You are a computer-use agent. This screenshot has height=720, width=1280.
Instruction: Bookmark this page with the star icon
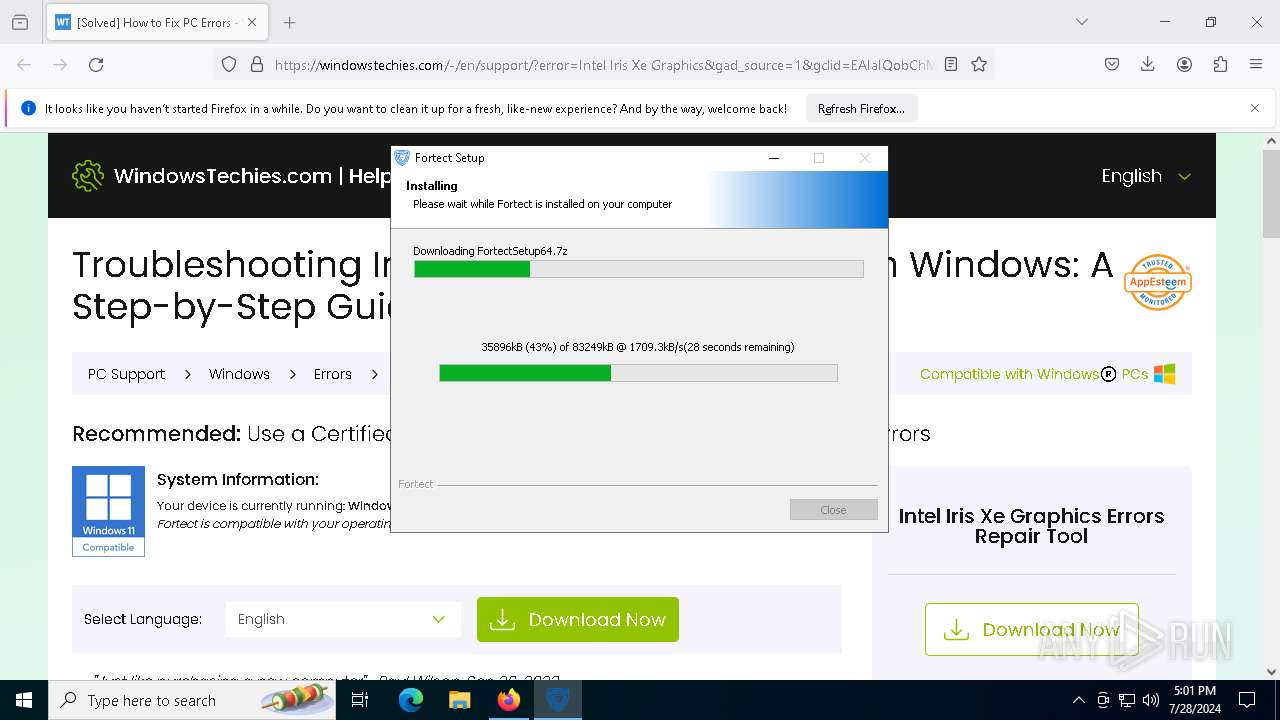[x=979, y=64]
